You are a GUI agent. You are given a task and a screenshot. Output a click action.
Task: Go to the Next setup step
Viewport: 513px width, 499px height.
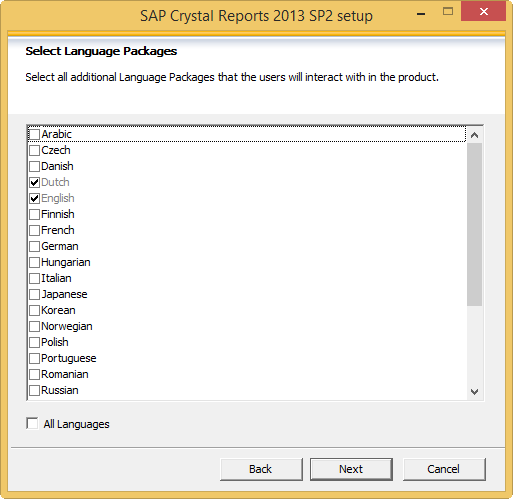point(351,469)
